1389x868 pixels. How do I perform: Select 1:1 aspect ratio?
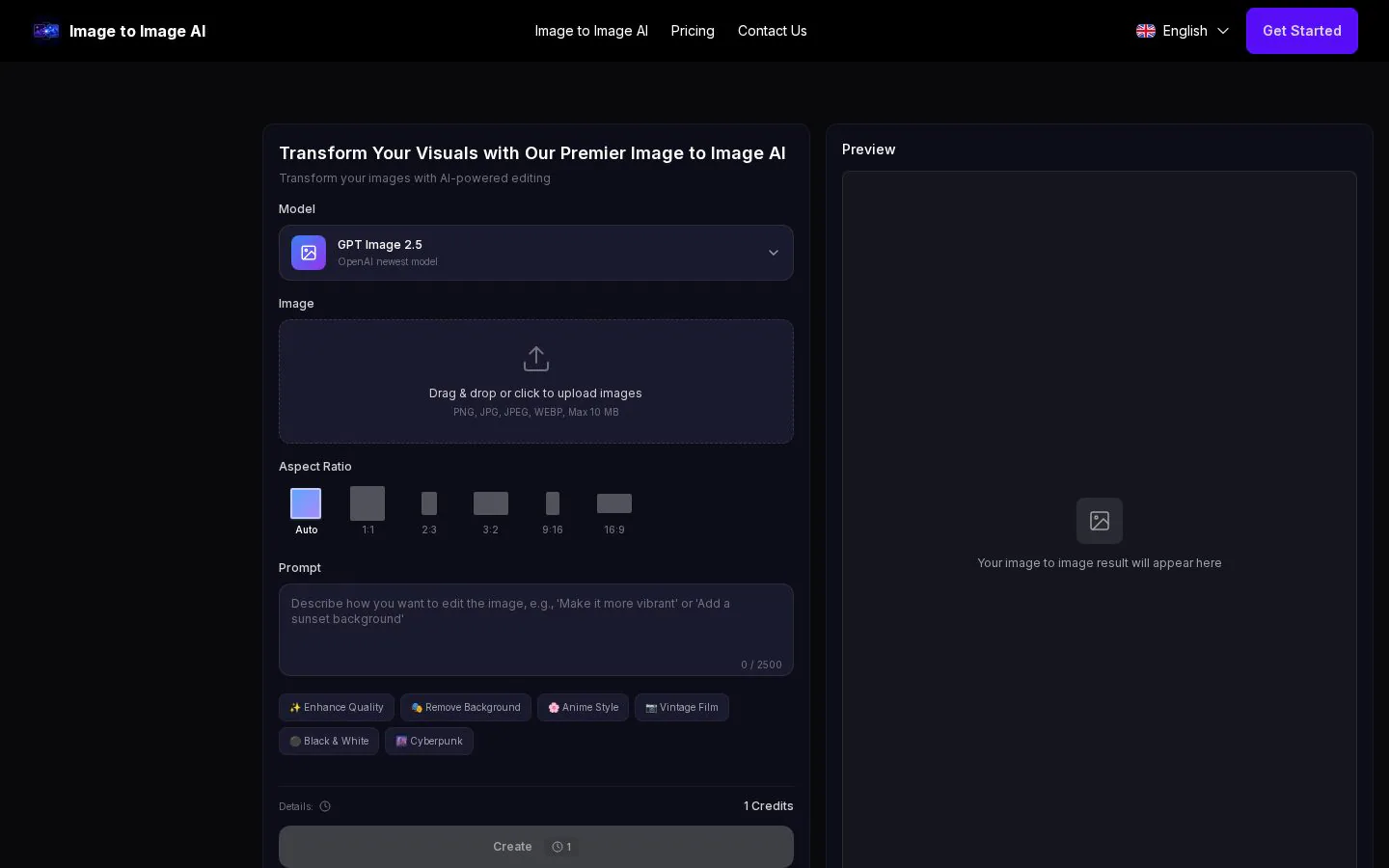(x=368, y=511)
